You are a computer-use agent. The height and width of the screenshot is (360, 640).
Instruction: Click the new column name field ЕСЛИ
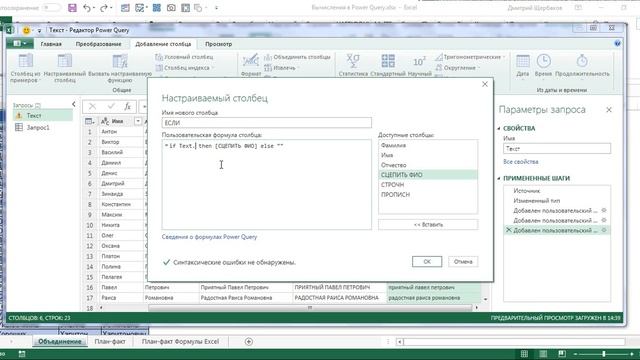(267, 122)
